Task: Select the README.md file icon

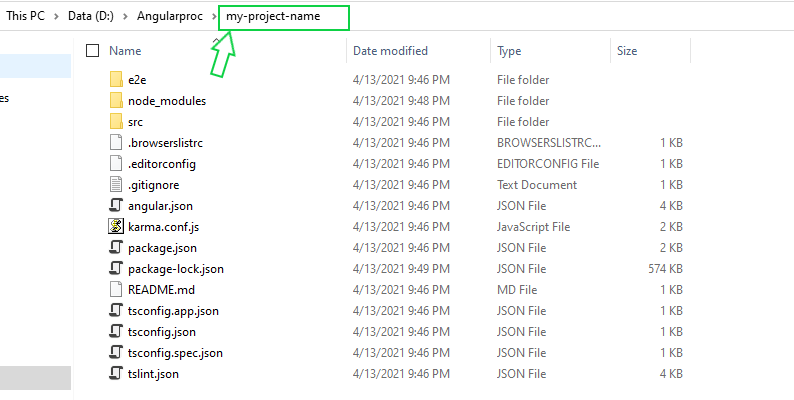Action: pos(116,290)
